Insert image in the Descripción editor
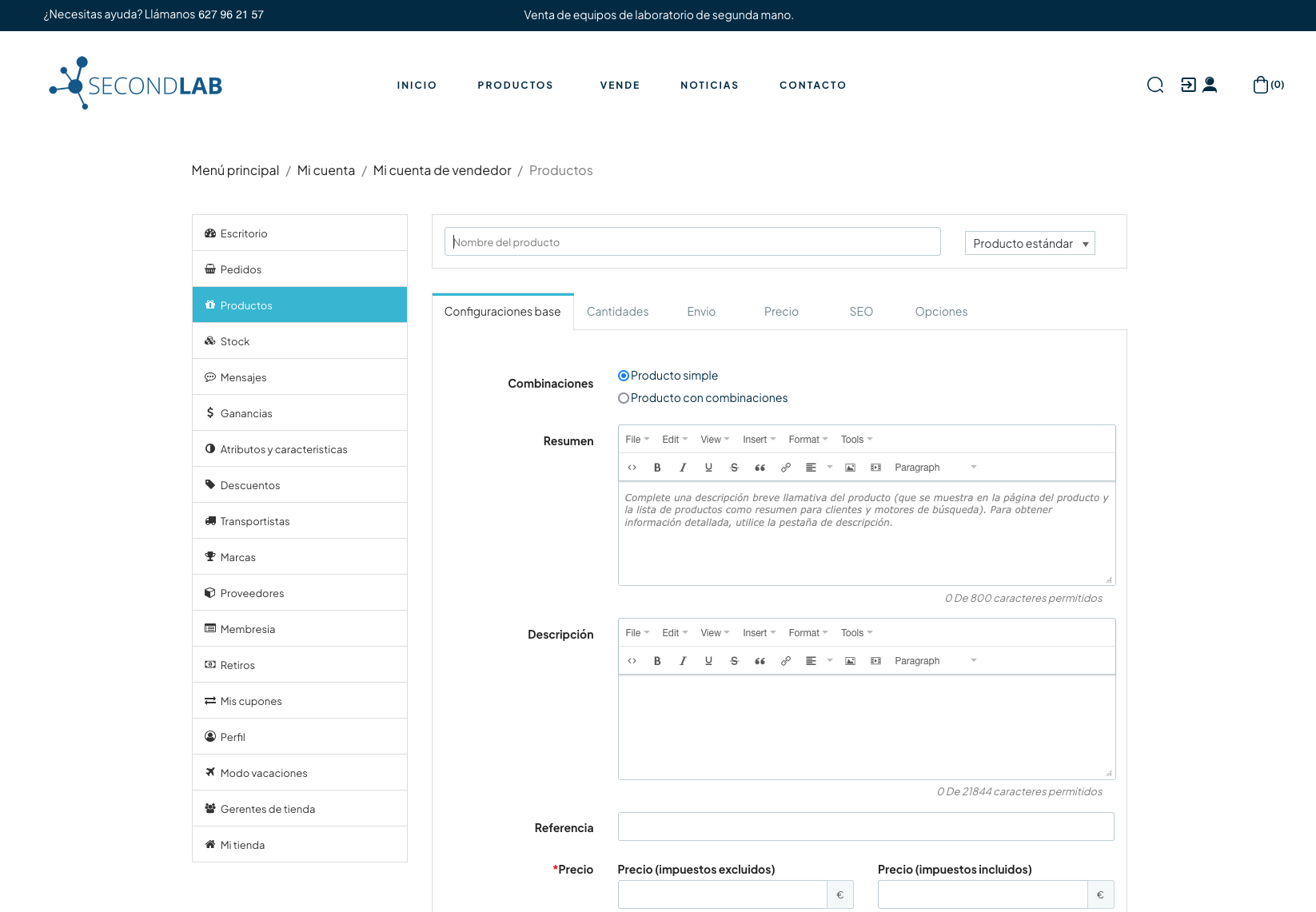 coord(850,661)
